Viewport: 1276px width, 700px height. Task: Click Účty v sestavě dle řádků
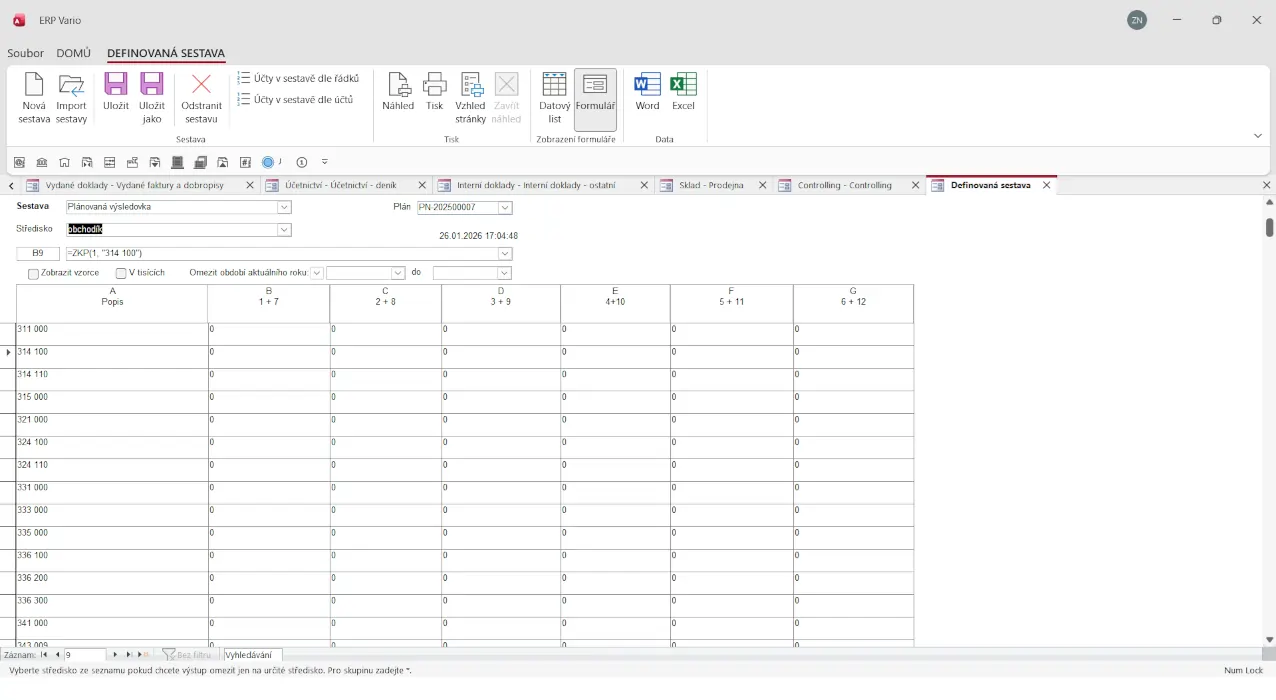[298, 78]
